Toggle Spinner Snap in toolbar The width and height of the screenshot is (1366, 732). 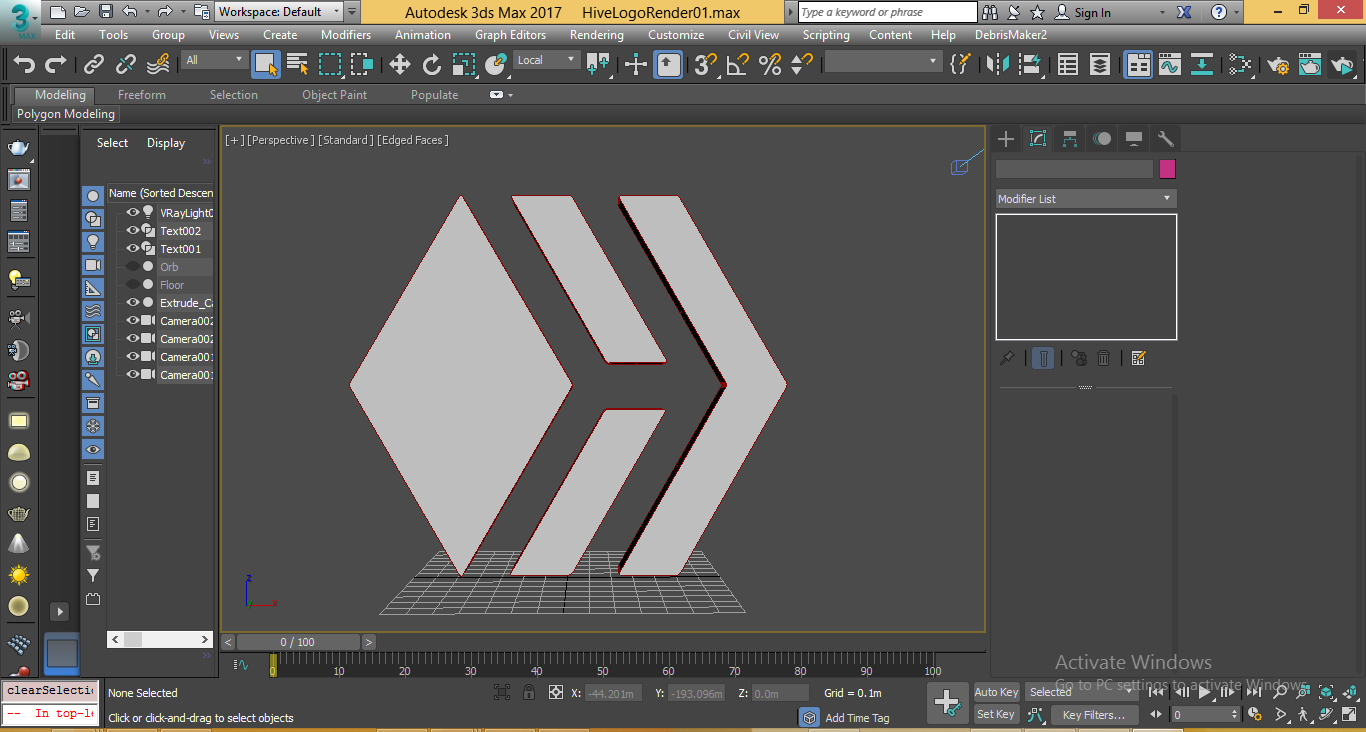point(802,65)
